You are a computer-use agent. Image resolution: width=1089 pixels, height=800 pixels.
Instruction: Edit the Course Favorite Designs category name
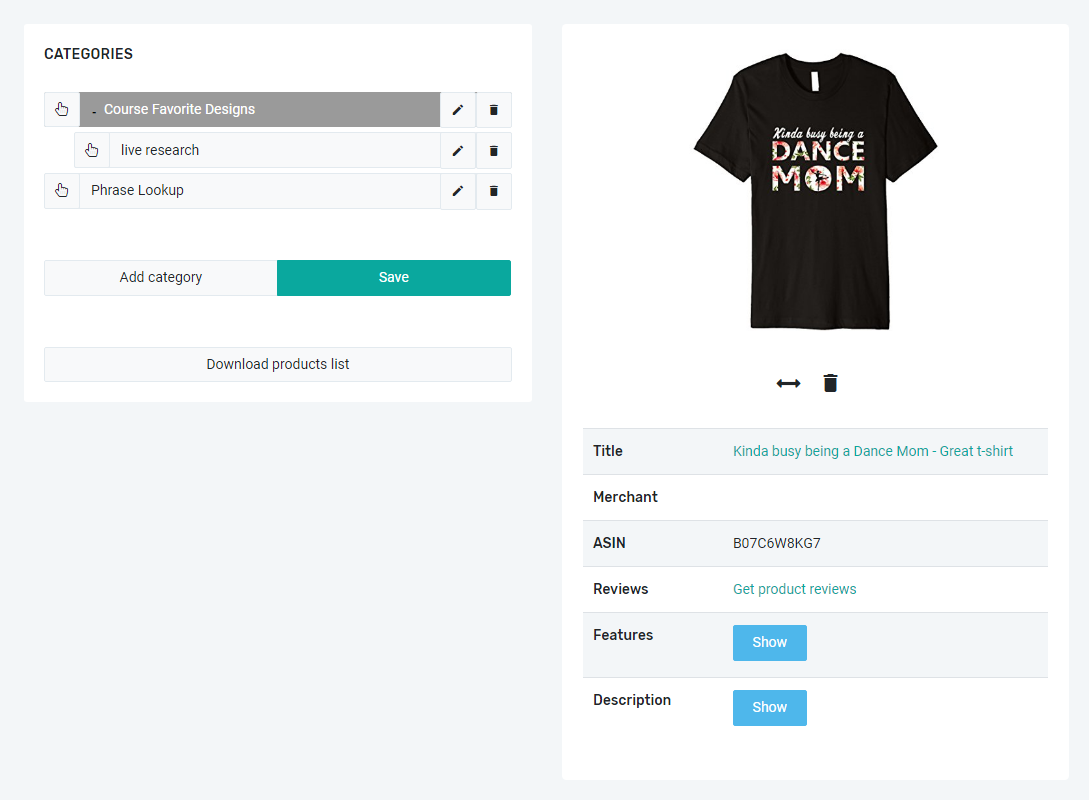[x=457, y=110]
